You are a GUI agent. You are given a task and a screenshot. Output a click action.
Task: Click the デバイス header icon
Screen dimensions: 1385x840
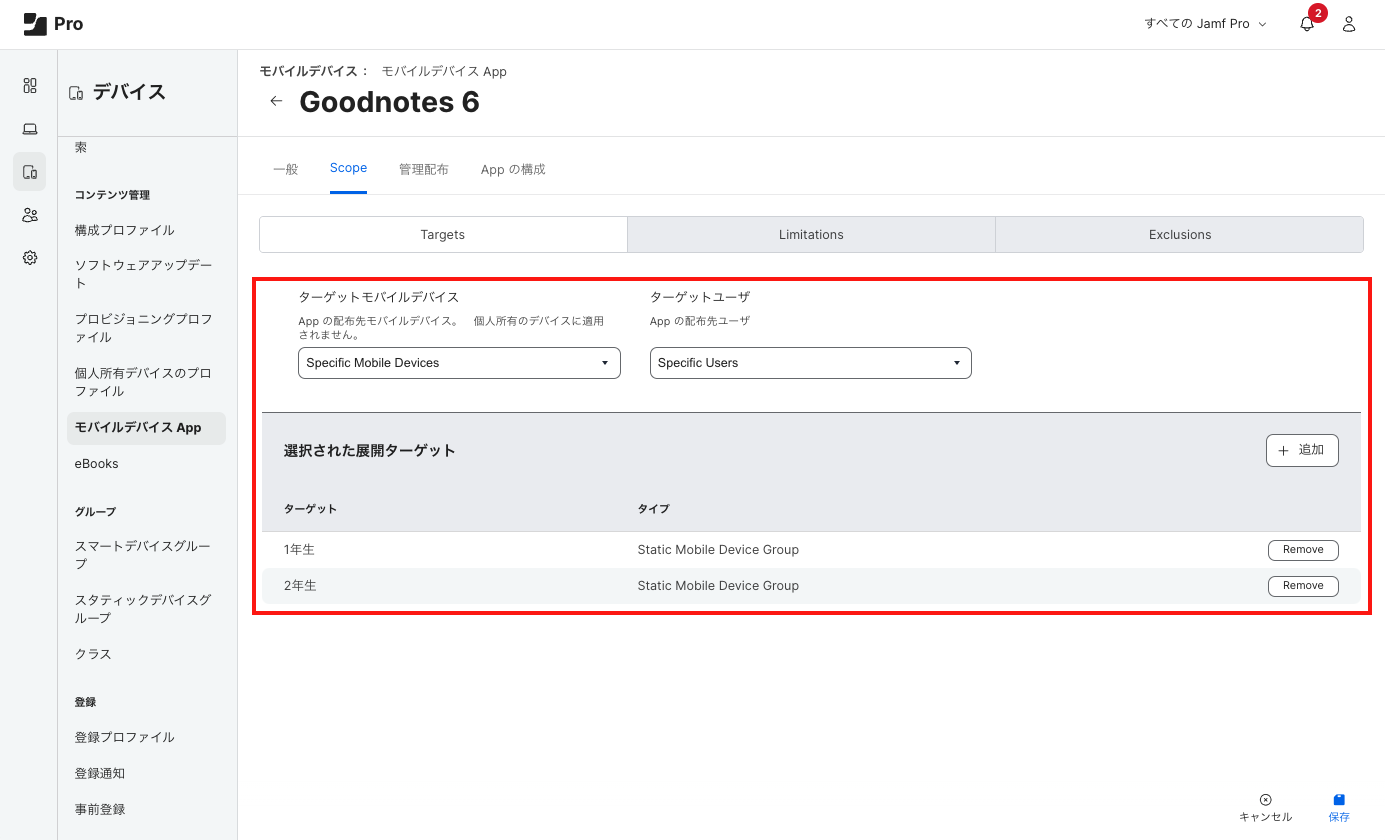76,93
